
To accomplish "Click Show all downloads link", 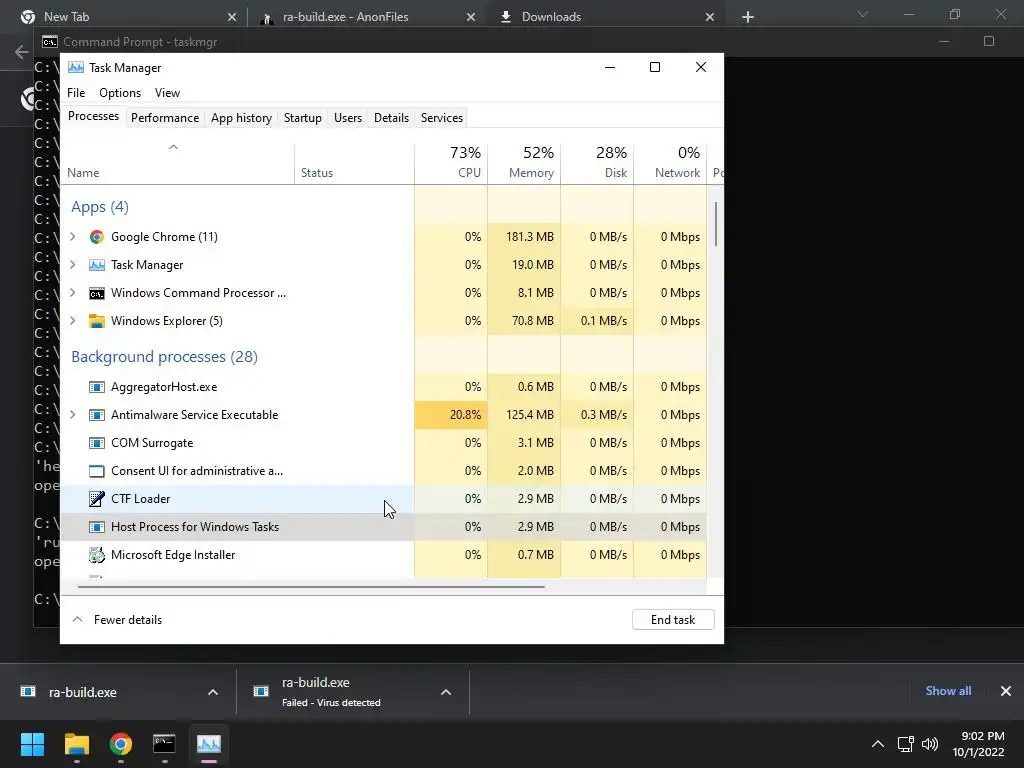I will 948,691.
